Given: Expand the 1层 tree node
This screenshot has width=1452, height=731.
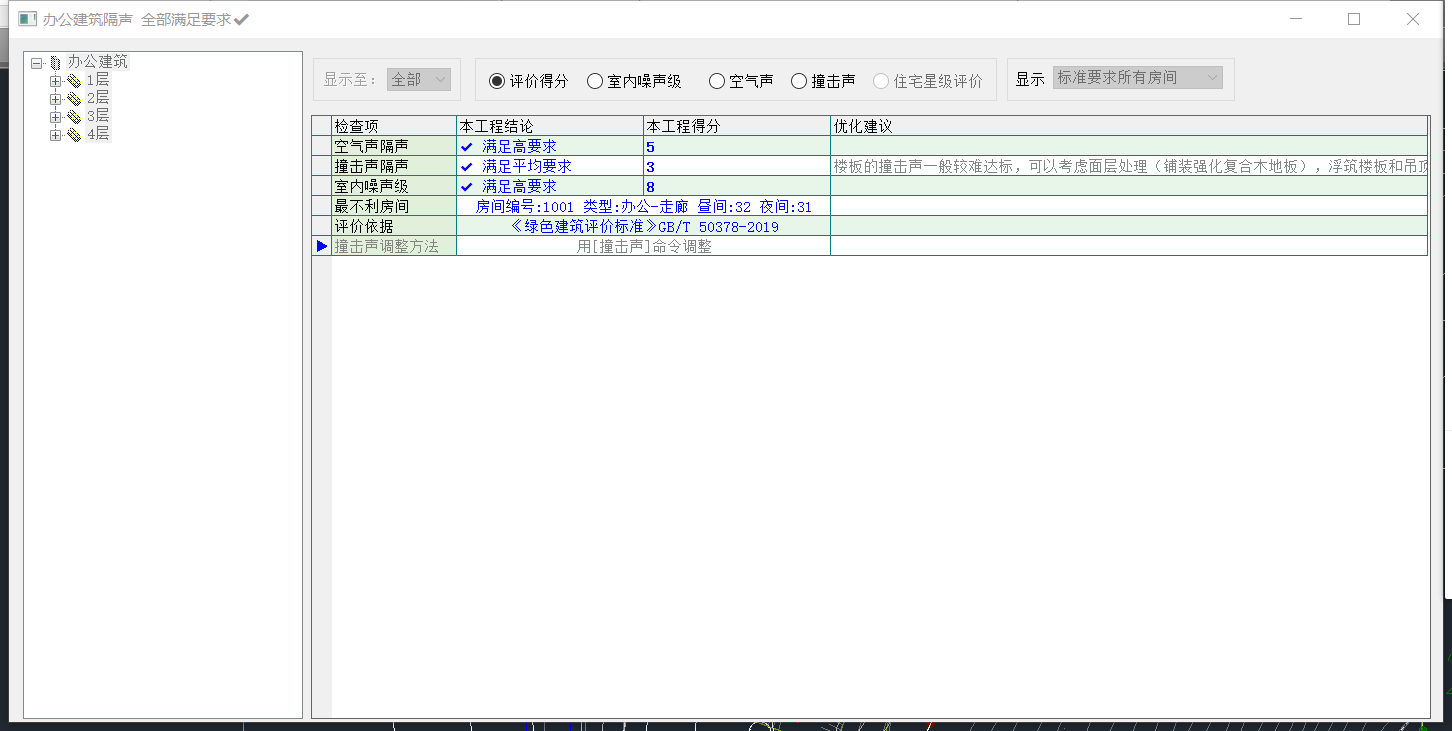Looking at the screenshot, I should point(56,81).
